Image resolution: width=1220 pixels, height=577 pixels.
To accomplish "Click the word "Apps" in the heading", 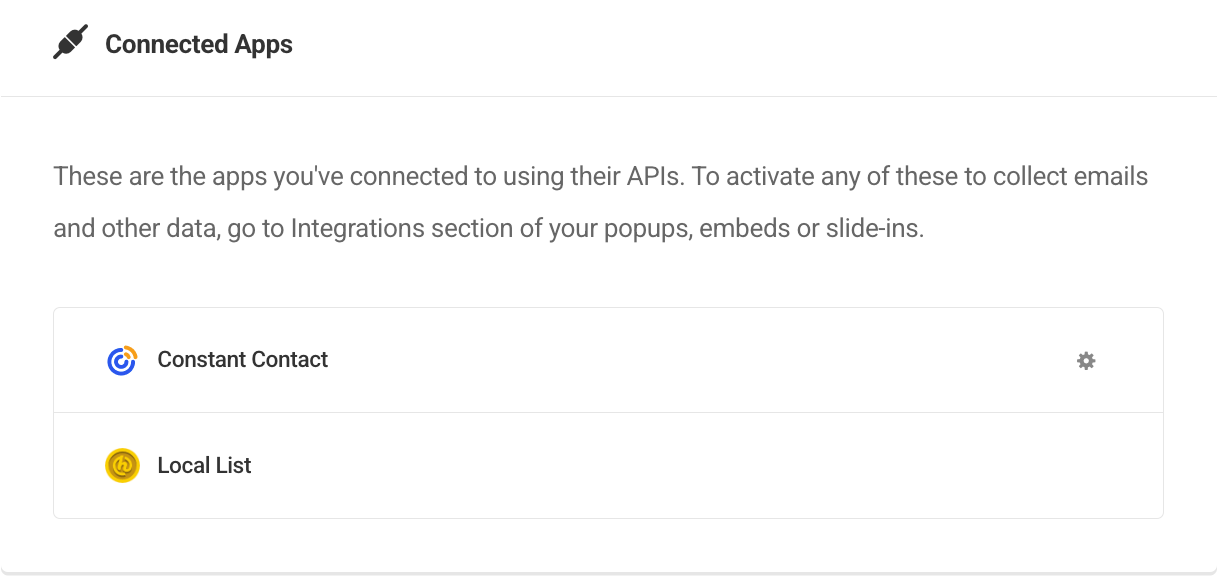I will tap(264, 45).
